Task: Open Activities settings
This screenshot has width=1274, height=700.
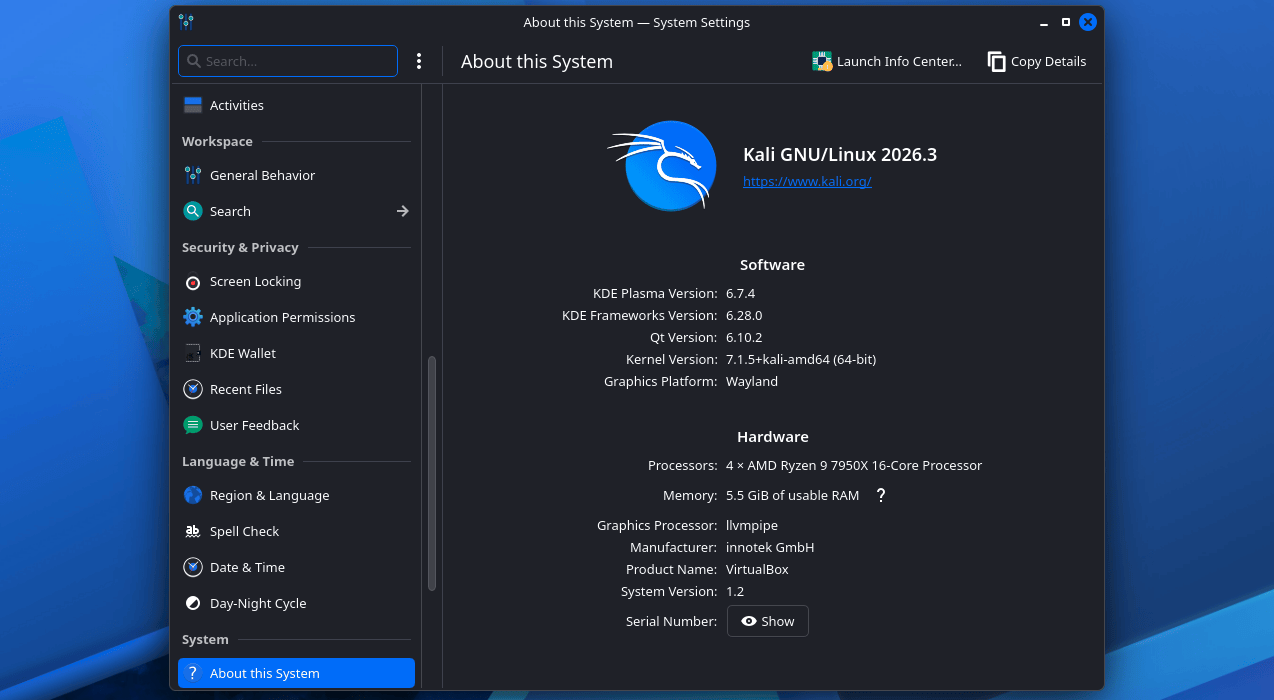Action: pos(296,105)
